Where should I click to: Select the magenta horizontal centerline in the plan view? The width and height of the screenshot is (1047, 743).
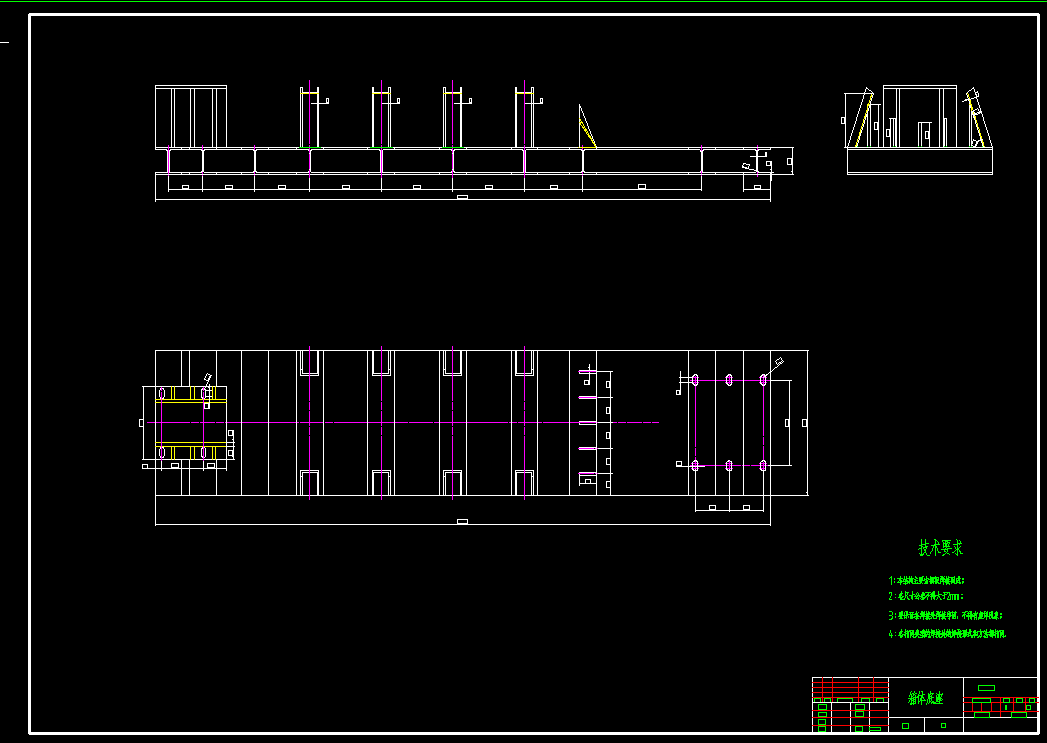pos(403,423)
